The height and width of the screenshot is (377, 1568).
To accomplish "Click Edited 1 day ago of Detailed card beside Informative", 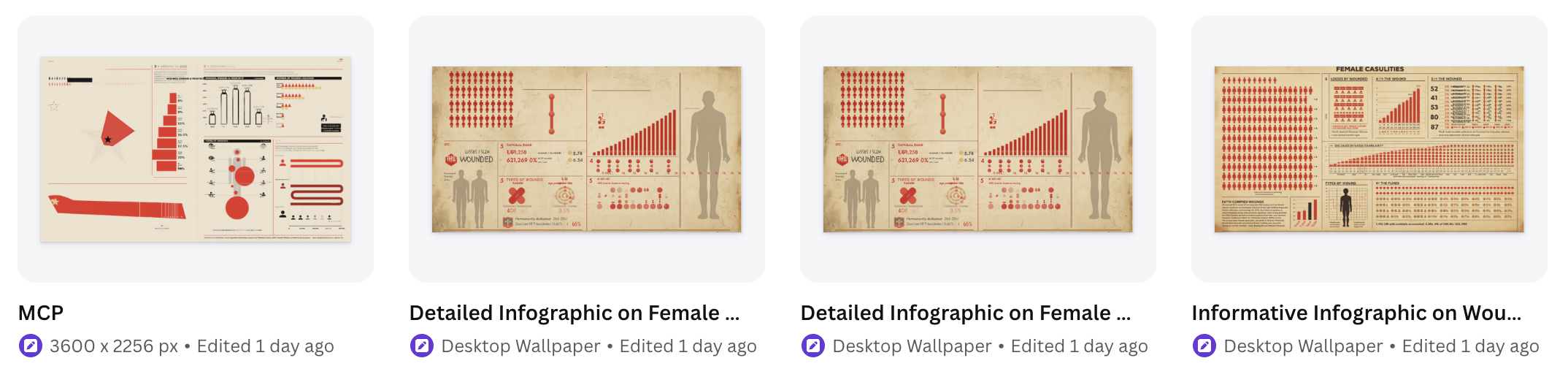I will click(x=1080, y=346).
